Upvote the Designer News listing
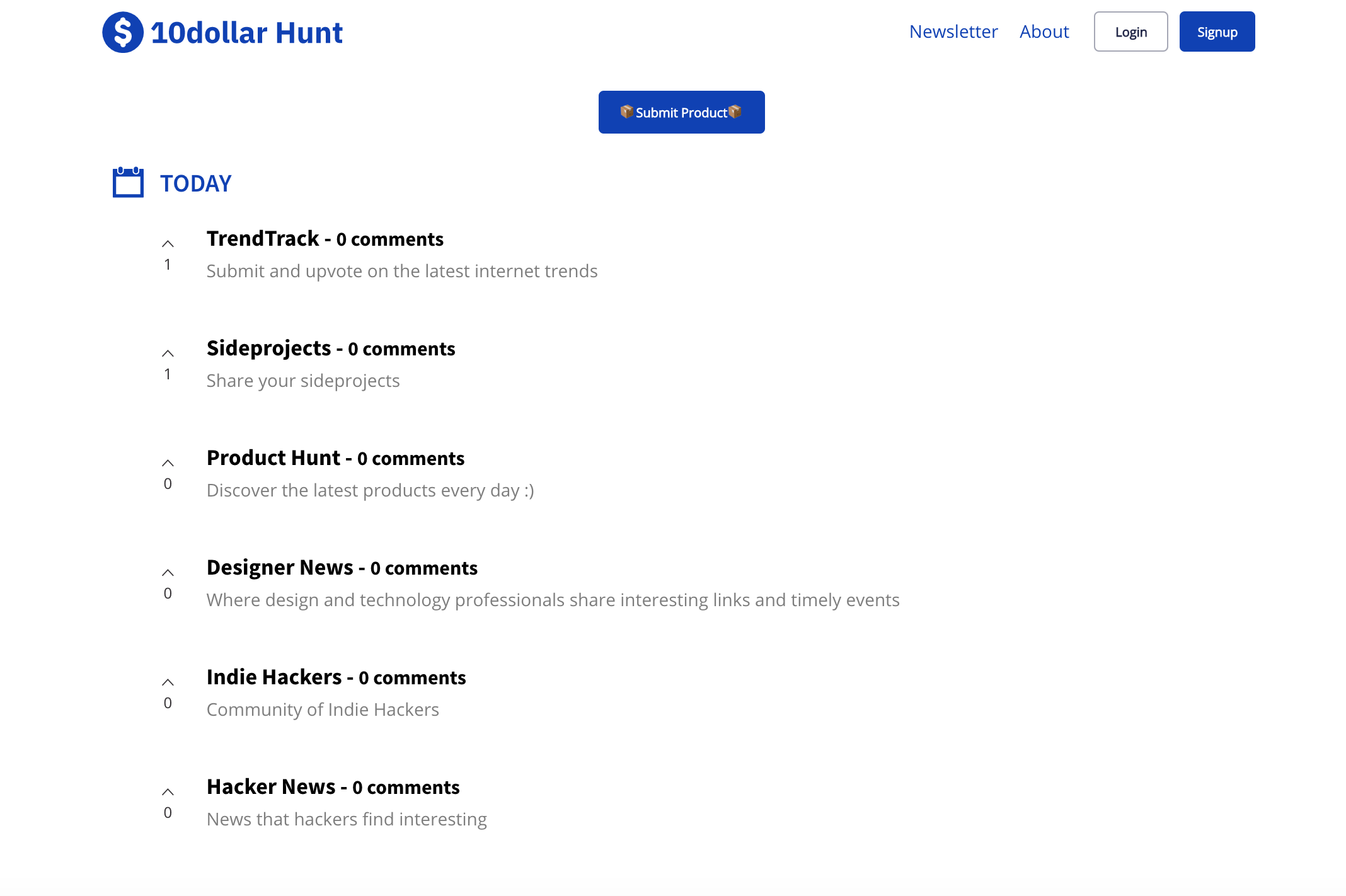 click(167, 571)
